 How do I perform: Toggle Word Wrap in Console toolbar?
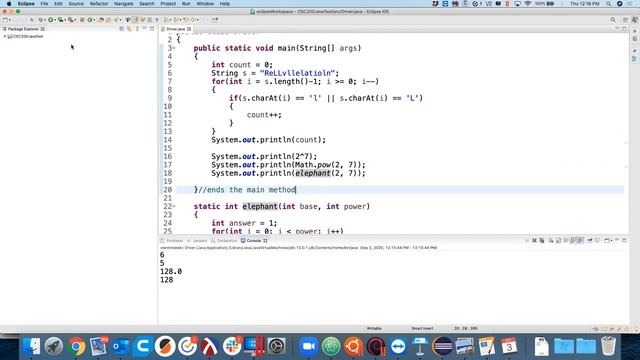(566, 241)
